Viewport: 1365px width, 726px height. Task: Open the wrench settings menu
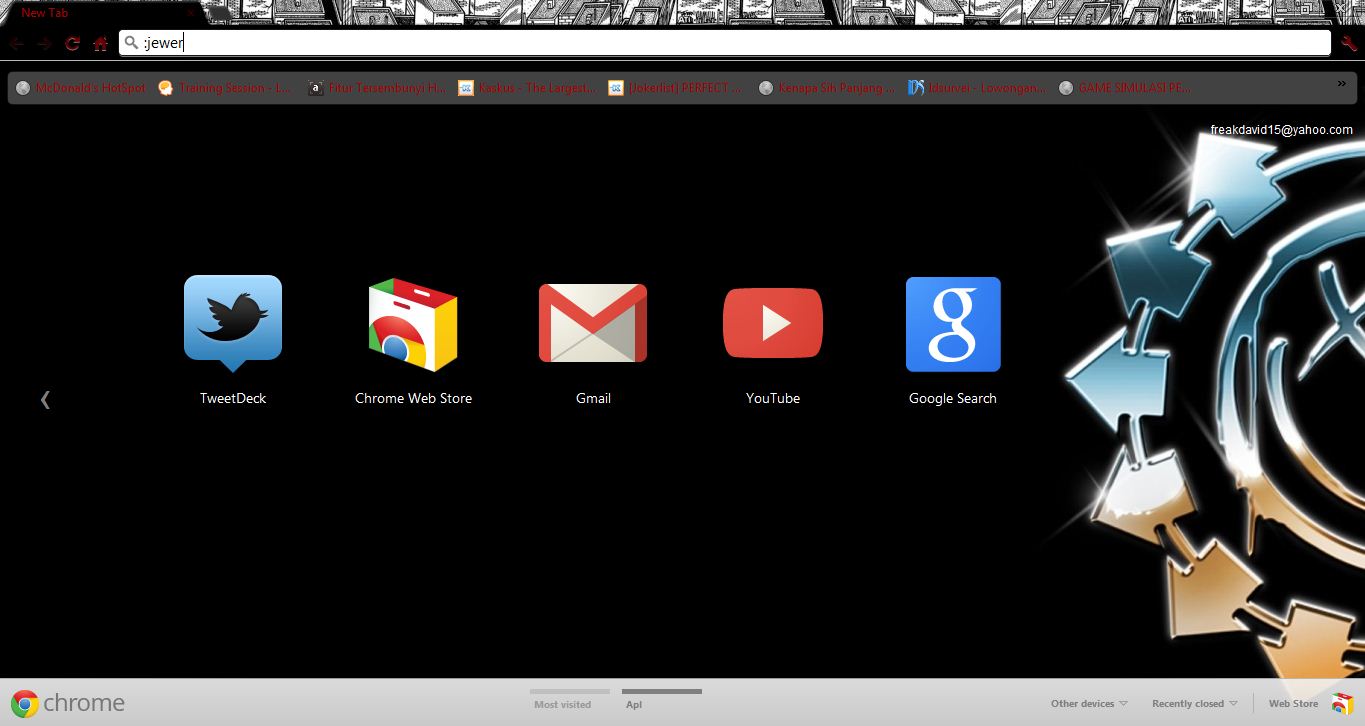pyautogui.click(x=1349, y=43)
